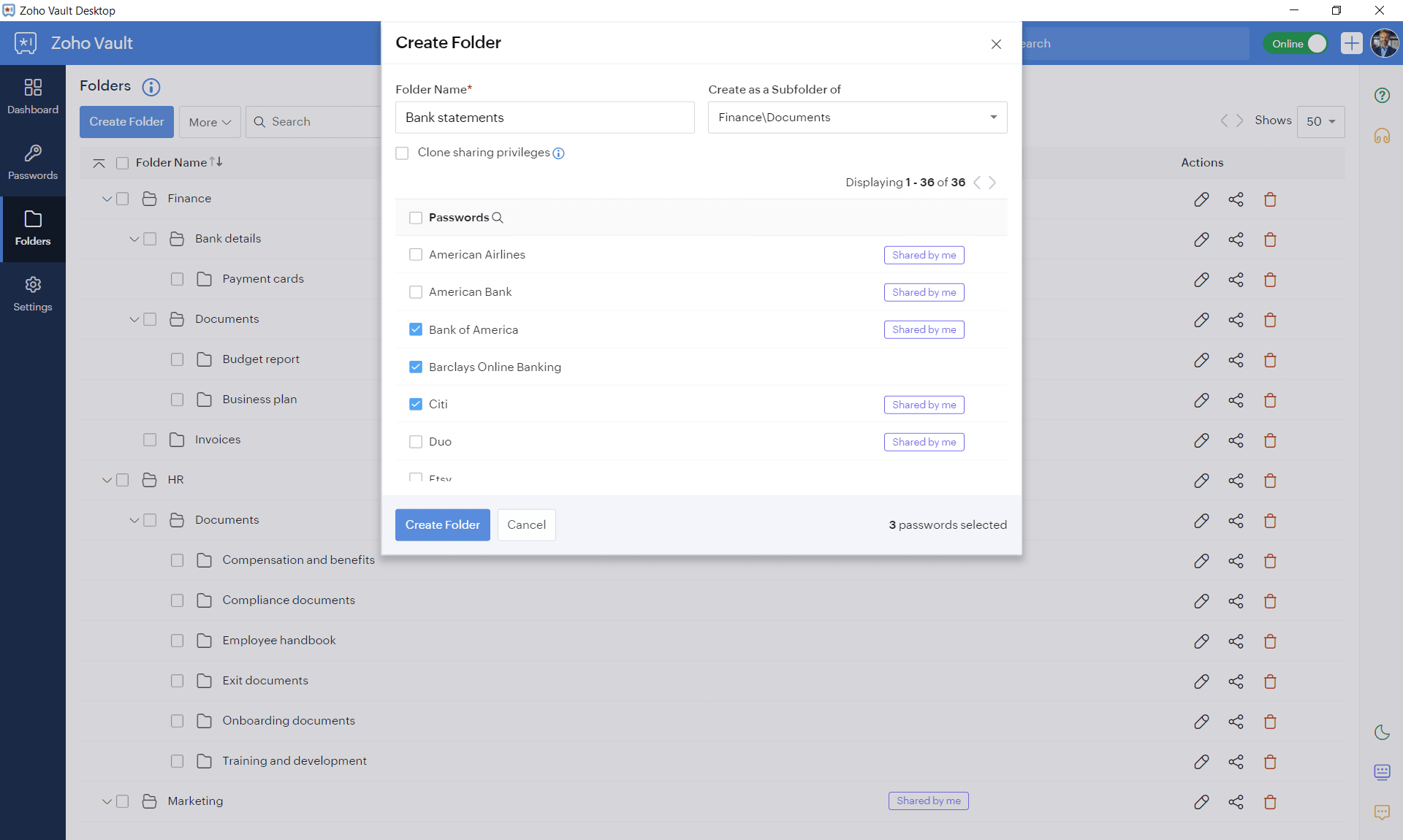Image resolution: width=1403 pixels, height=840 pixels.
Task: Delete the Compliance documents folder
Action: pos(1270,601)
